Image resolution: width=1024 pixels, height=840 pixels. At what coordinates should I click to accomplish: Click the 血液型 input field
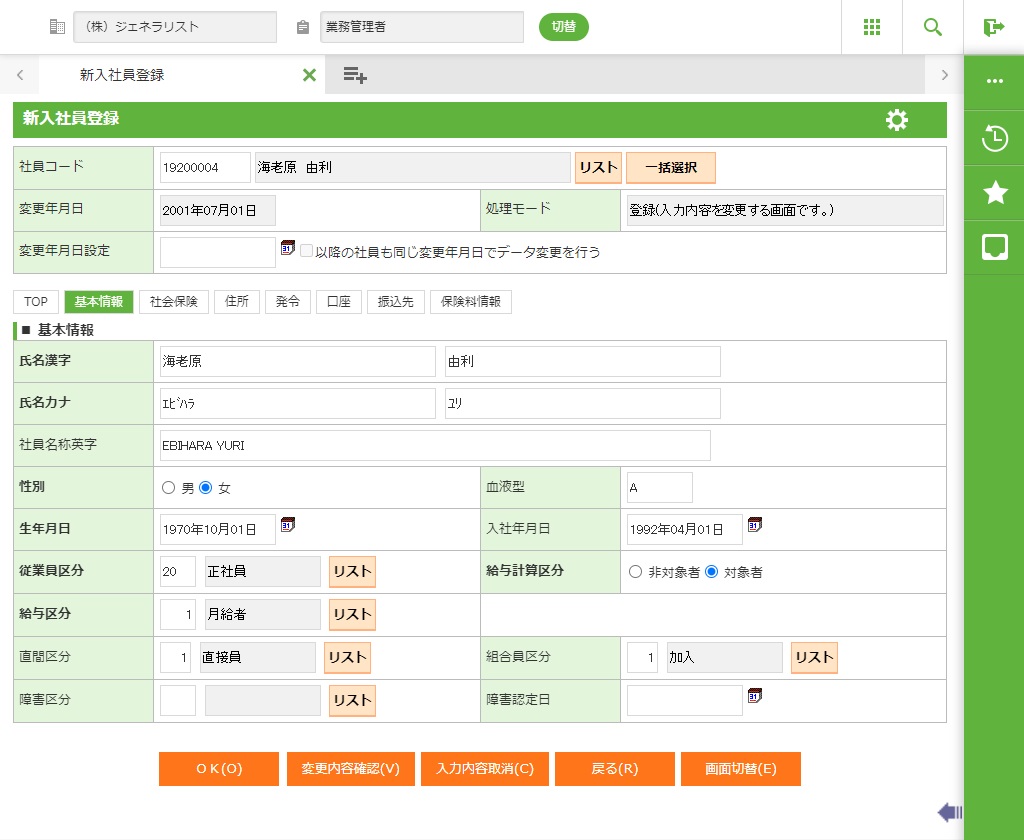659,487
